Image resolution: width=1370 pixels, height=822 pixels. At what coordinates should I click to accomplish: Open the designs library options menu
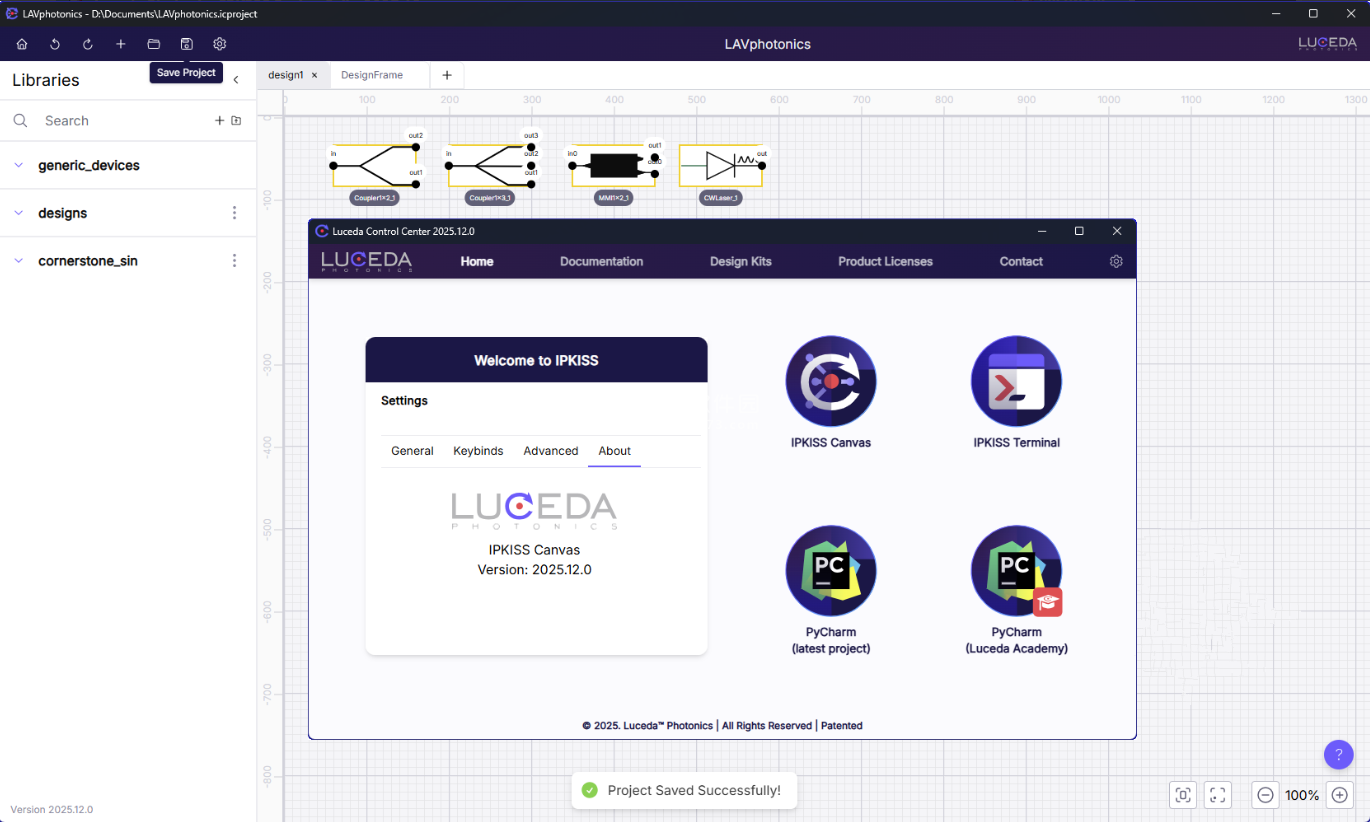[x=235, y=213]
